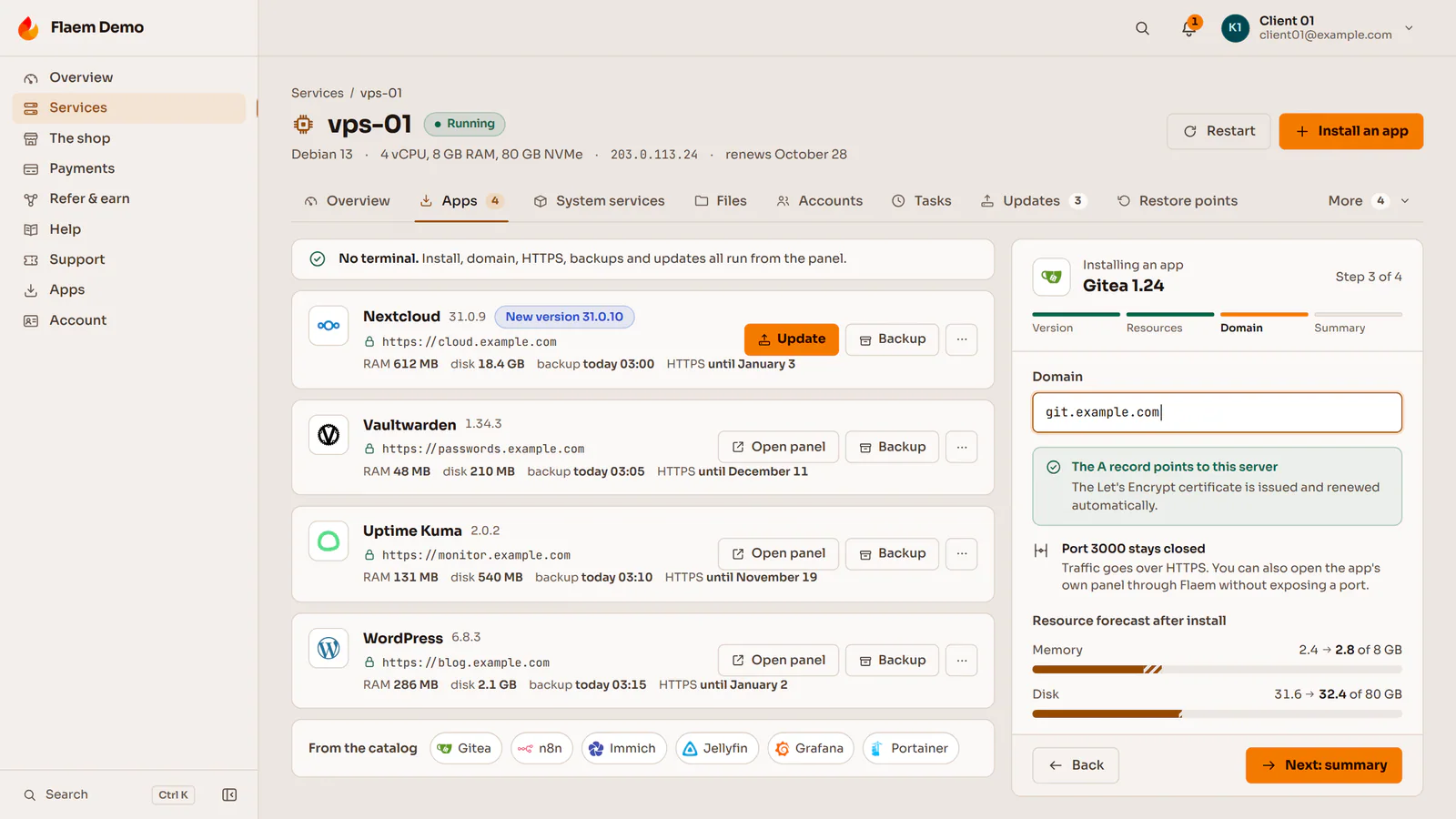Open Uptime Kuma more options menu

[962, 553]
